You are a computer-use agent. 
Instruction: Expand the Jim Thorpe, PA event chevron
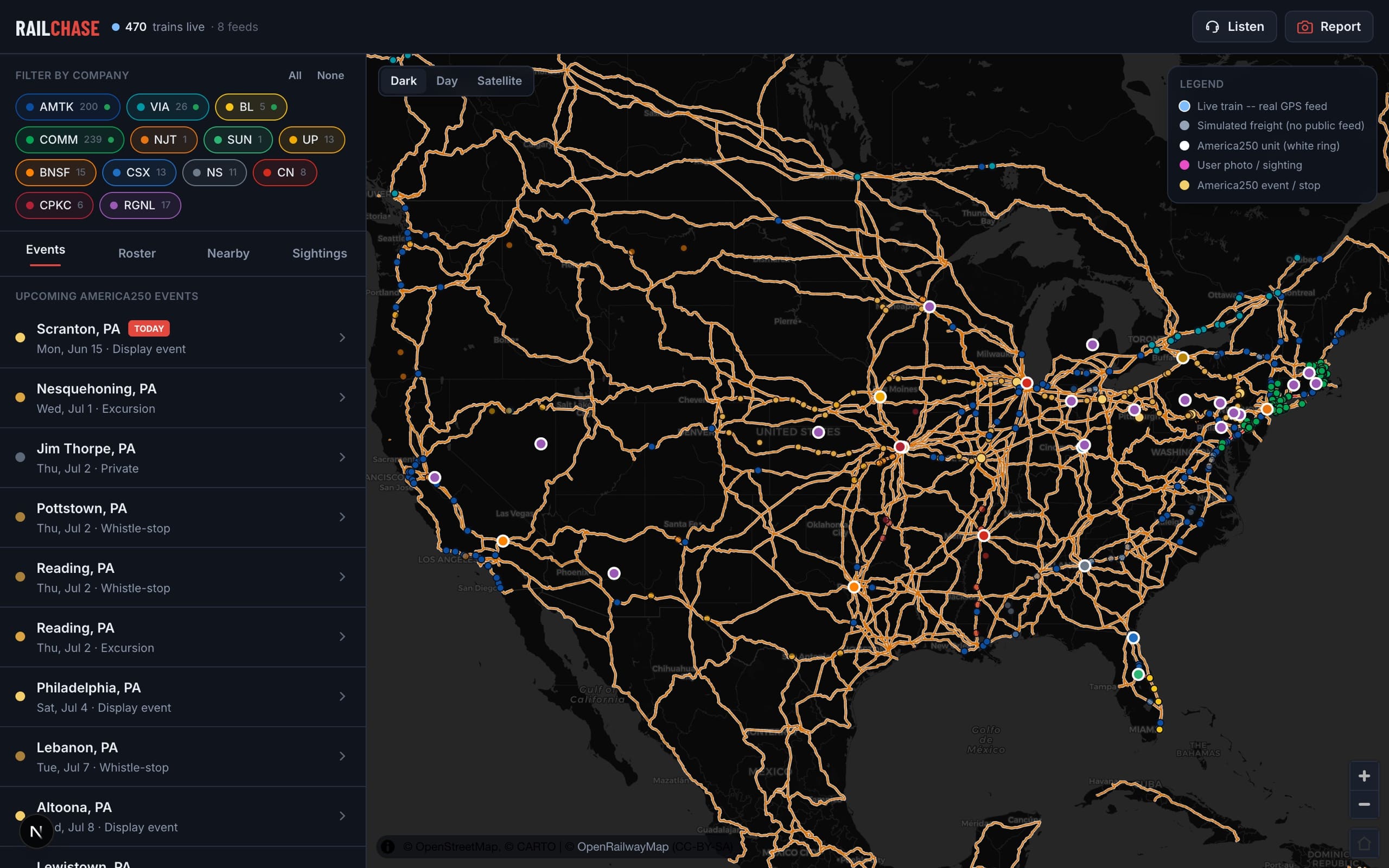pos(342,457)
